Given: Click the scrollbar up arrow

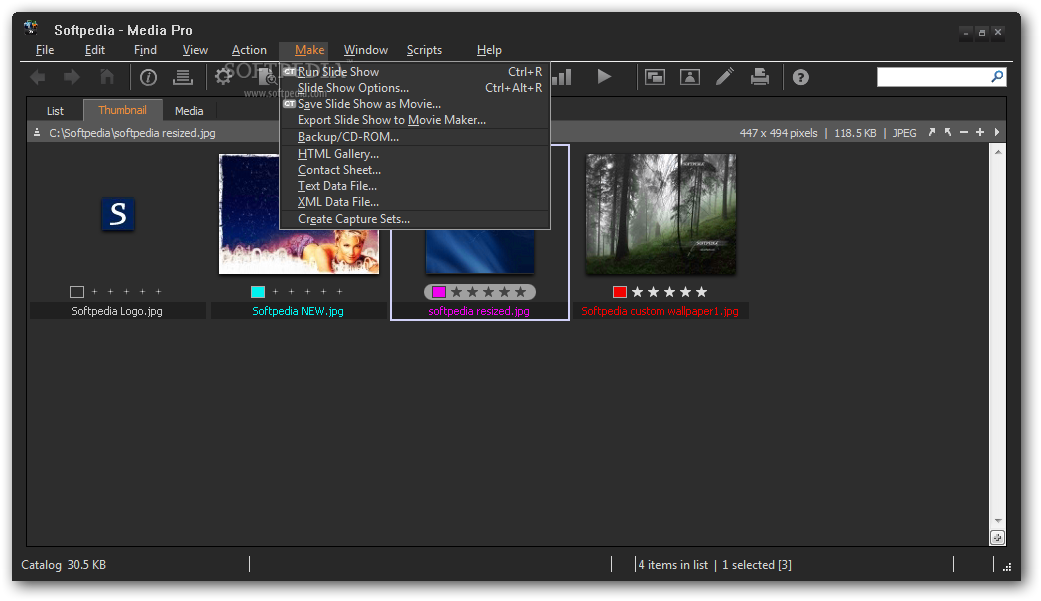Looking at the screenshot, I should [997, 152].
